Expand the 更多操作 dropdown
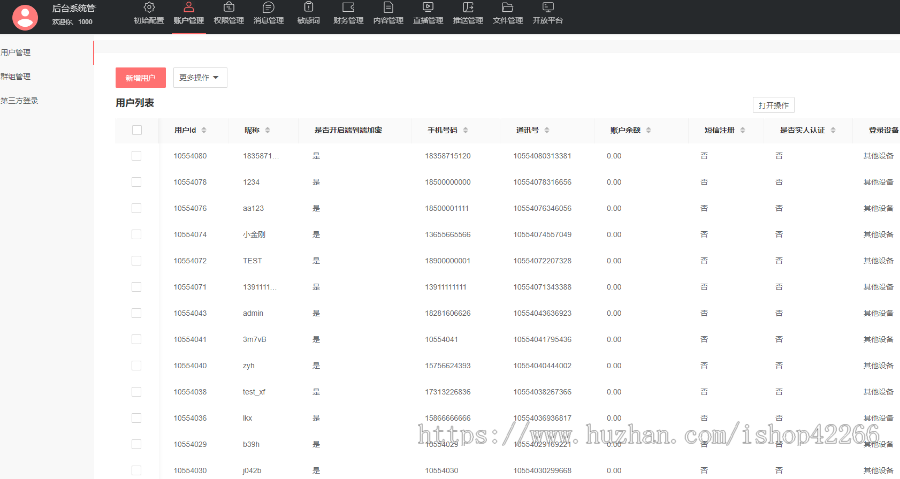Viewport: 900px width, 479px height. pyautogui.click(x=199, y=77)
